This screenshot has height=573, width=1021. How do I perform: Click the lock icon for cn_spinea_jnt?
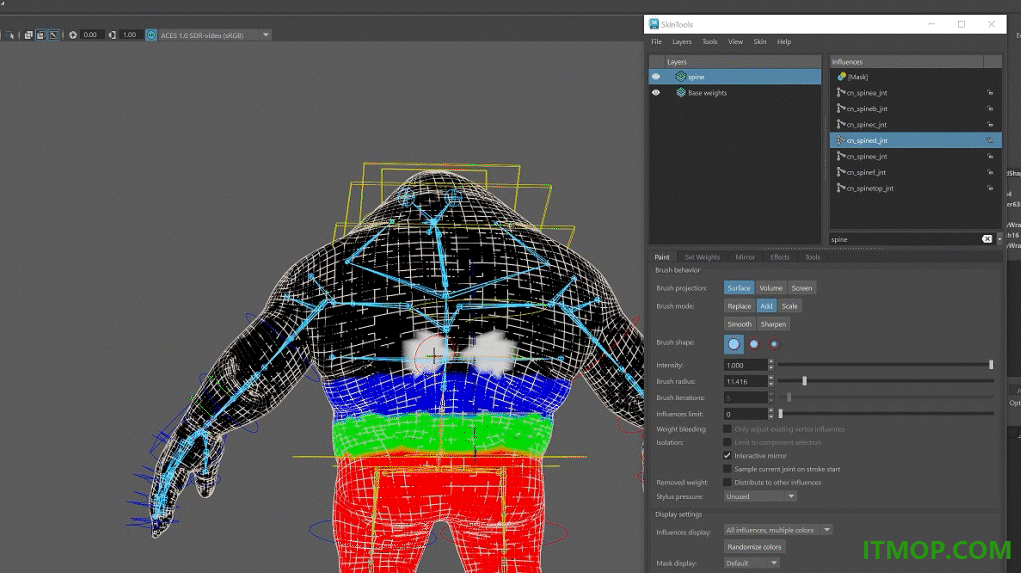[x=990, y=93]
